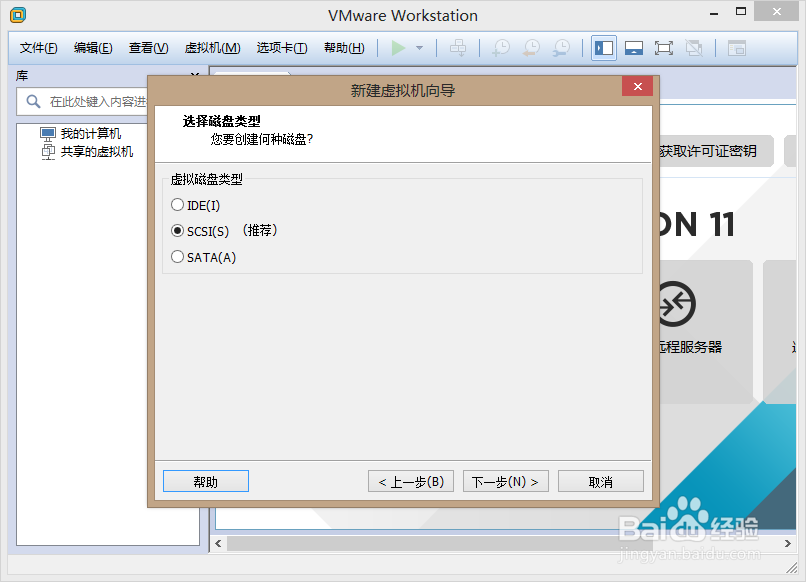Image resolution: width=806 pixels, height=582 pixels.
Task: Click the horizontal scrollbar right arrow
Action: point(787,543)
